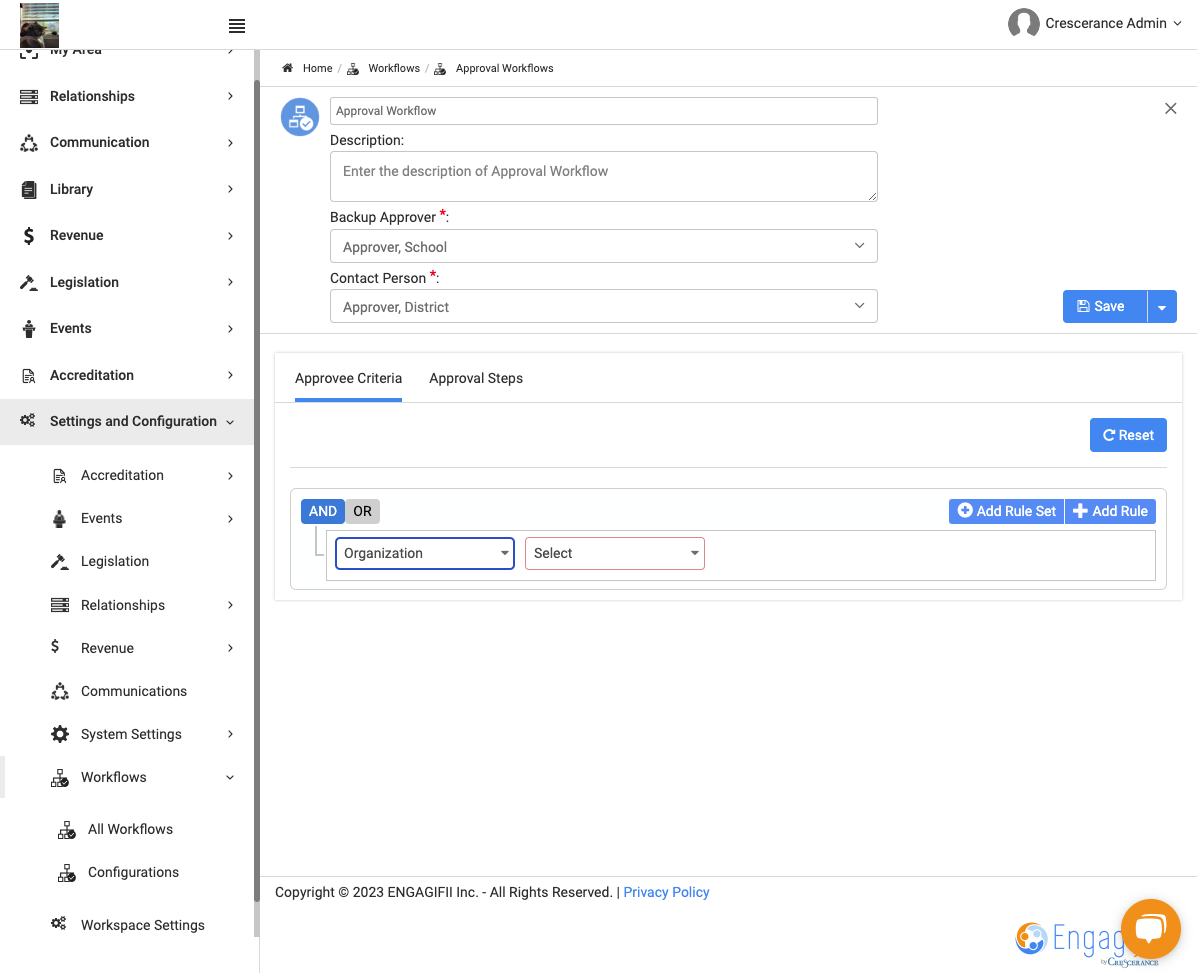This screenshot has height=975, width=1197.
Task: Collapse the Workflows submenu
Action: [230, 778]
